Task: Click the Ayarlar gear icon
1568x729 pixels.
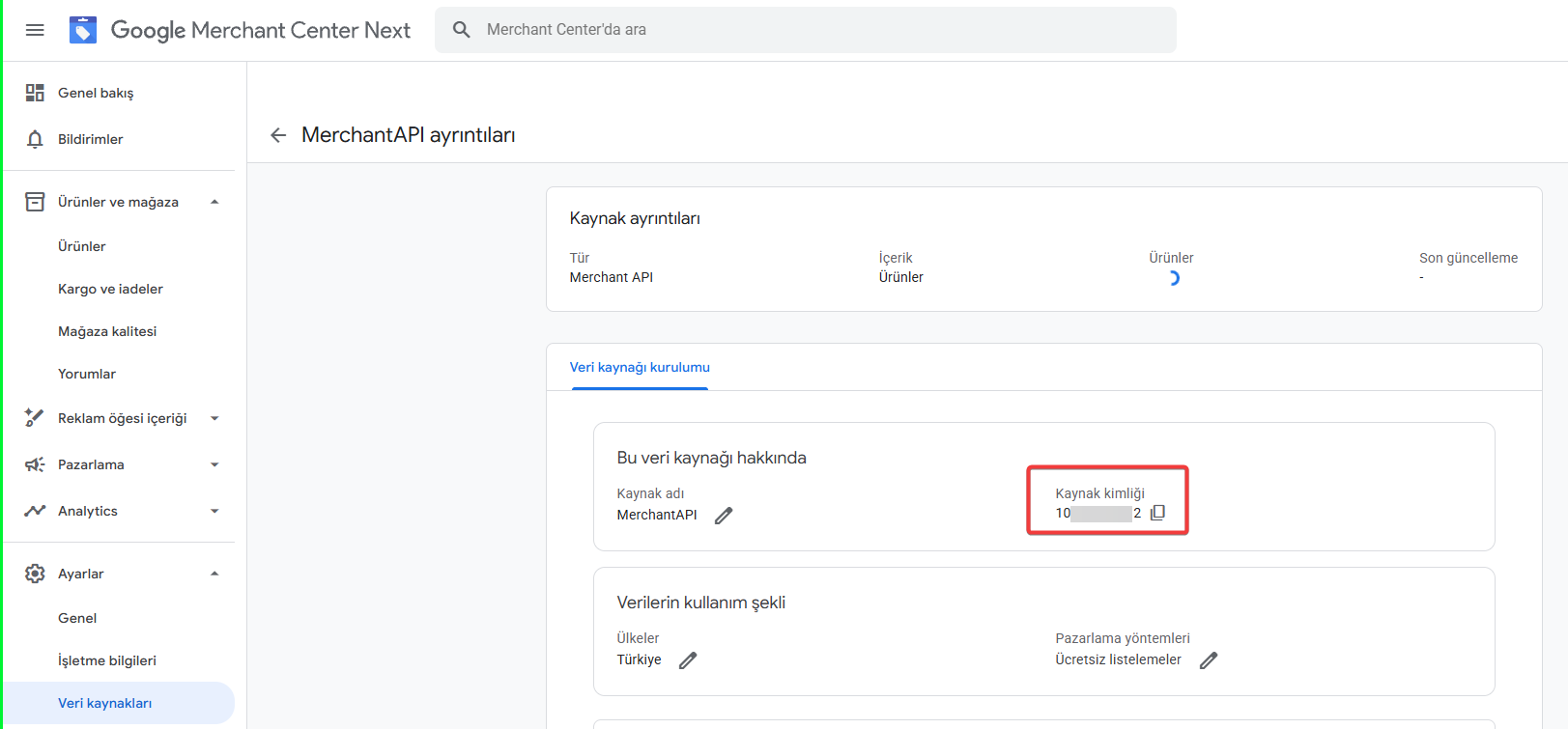Action: [x=35, y=574]
